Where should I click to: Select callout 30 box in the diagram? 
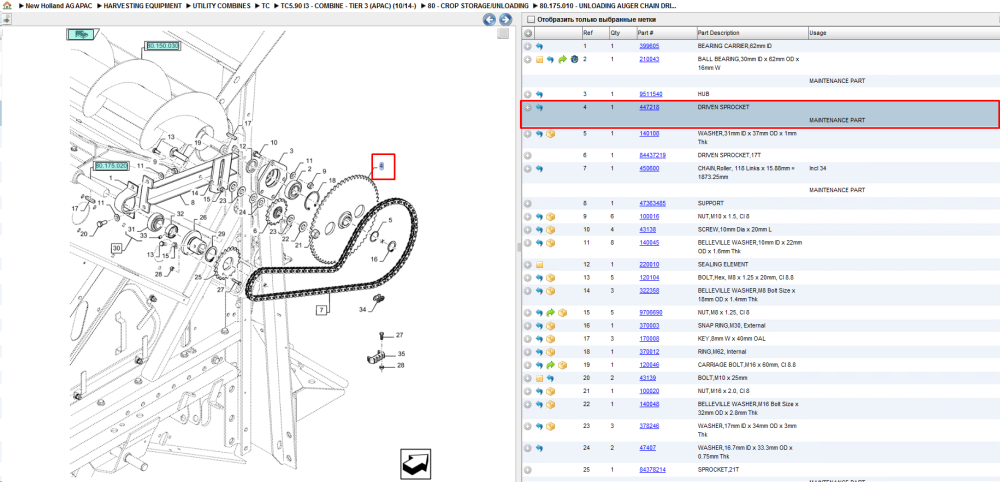point(116,247)
